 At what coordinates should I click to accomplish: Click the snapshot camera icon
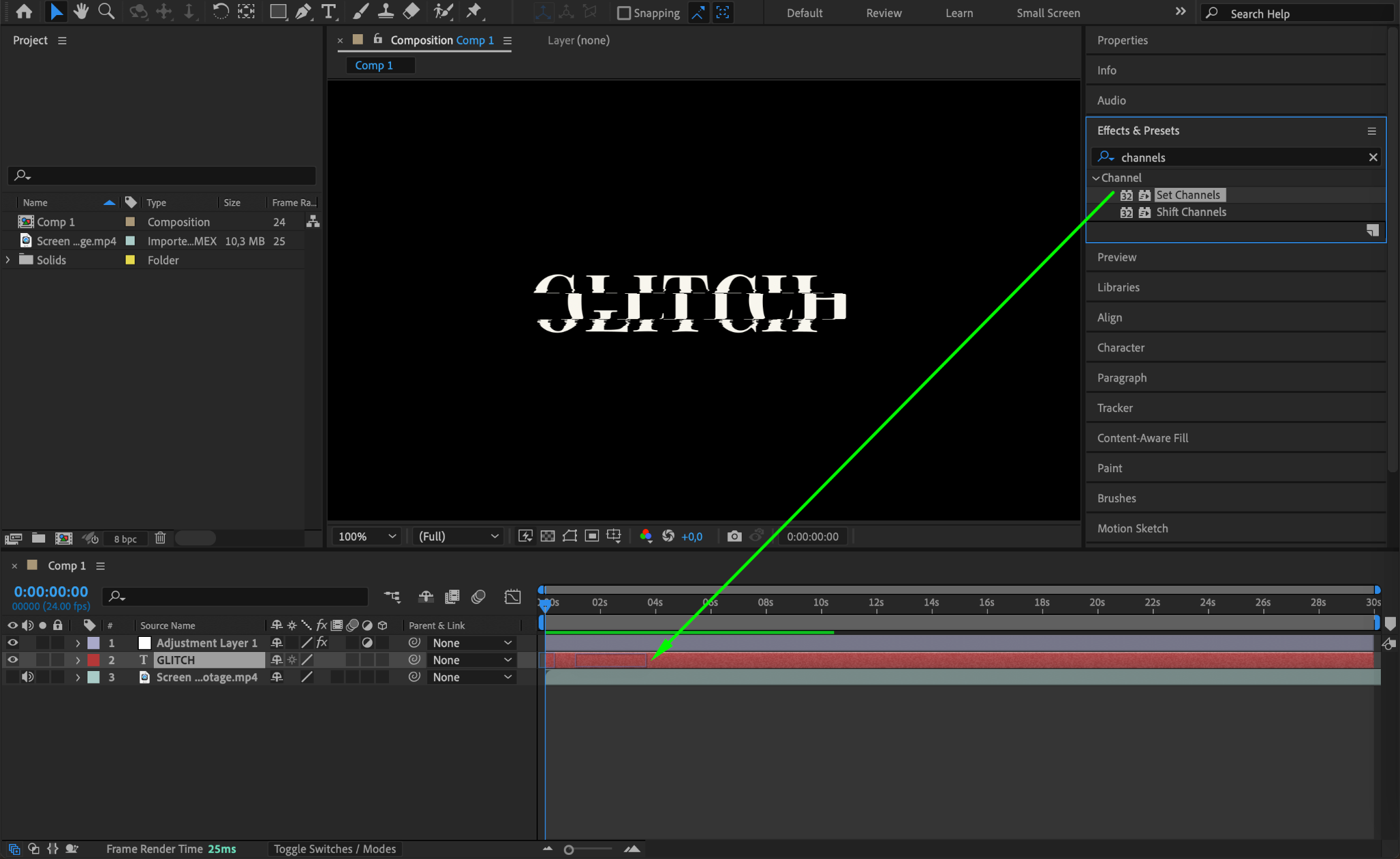(x=734, y=536)
